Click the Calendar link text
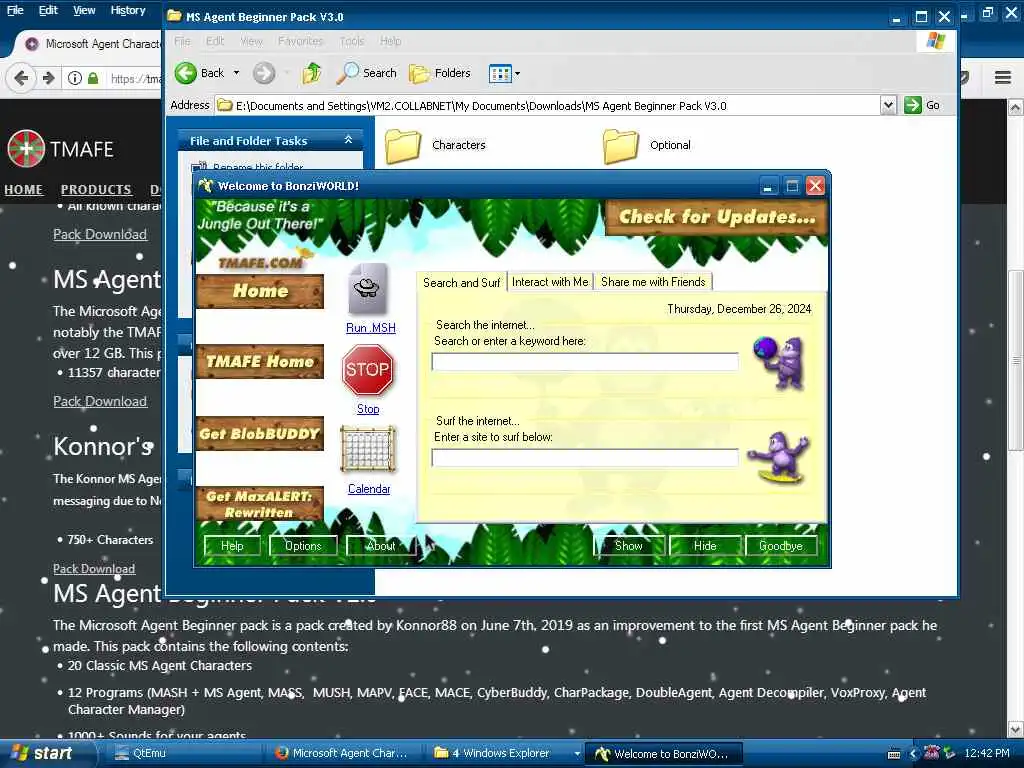The height and width of the screenshot is (768, 1024). pyautogui.click(x=369, y=488)
